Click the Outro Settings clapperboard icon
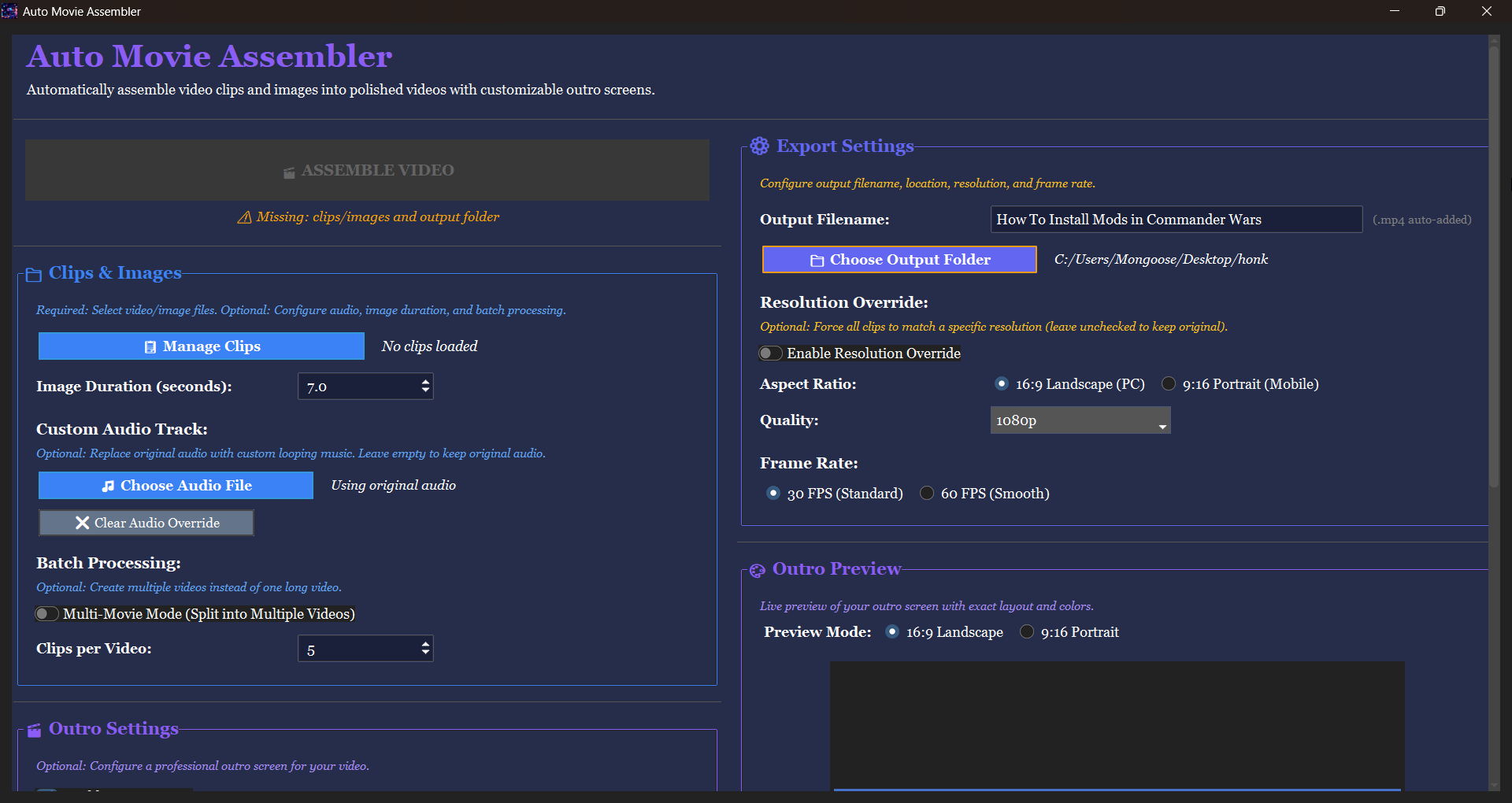This screenshot has height=803, width=1512. click(34, 731)
